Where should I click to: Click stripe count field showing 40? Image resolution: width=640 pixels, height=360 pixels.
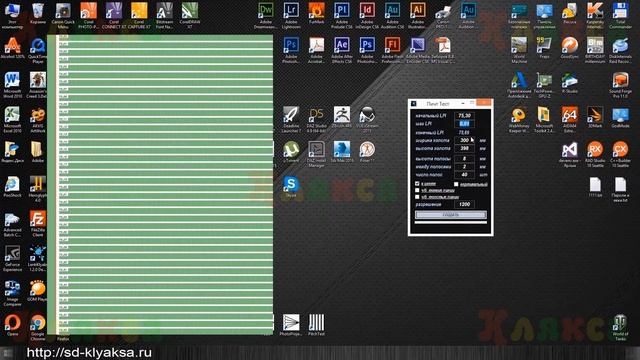464,174
